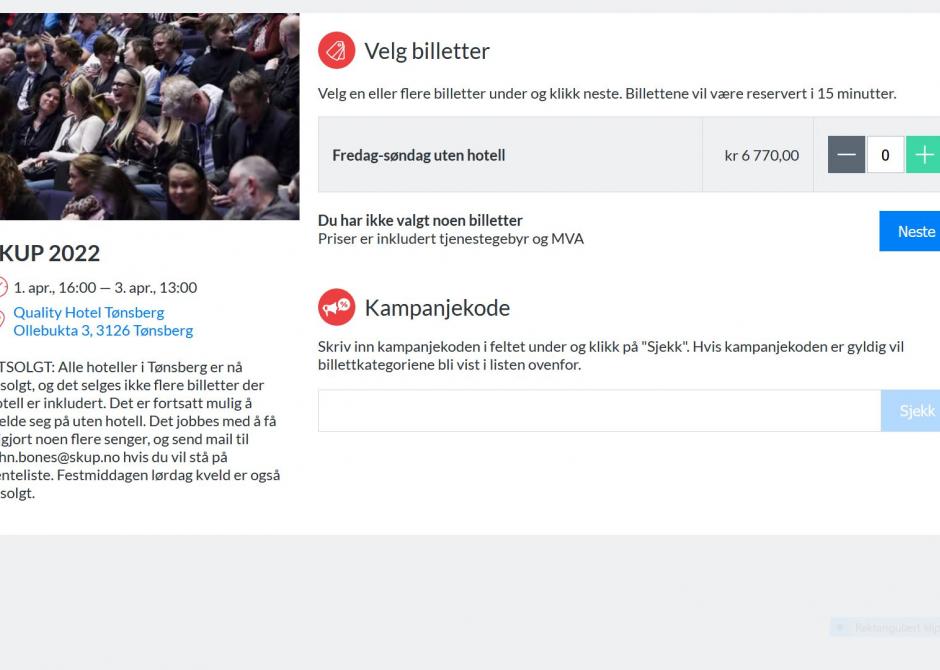Click the blue Neste button

coord(910,231)
